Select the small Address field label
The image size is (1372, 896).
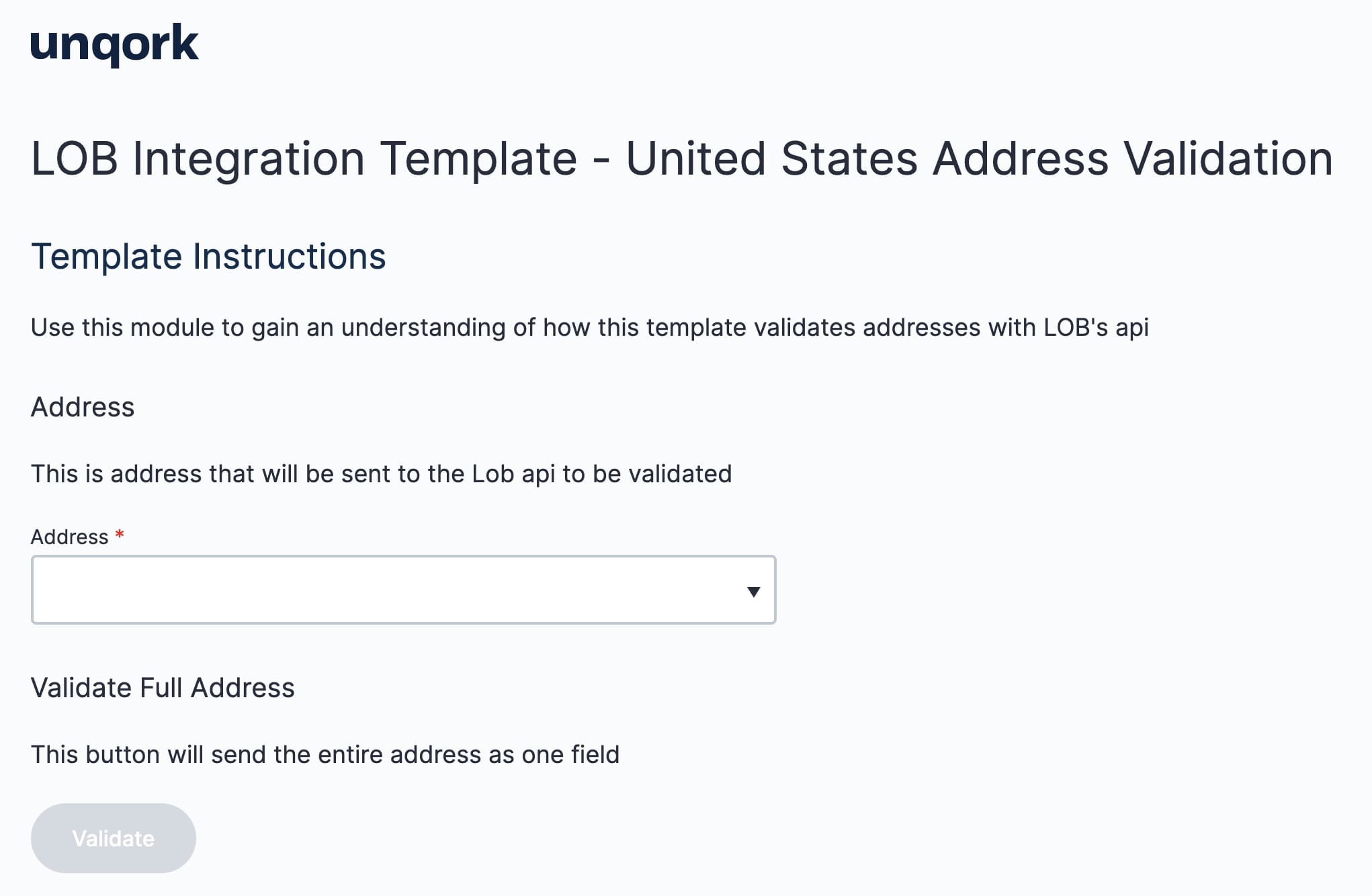[x=69, y=537]
